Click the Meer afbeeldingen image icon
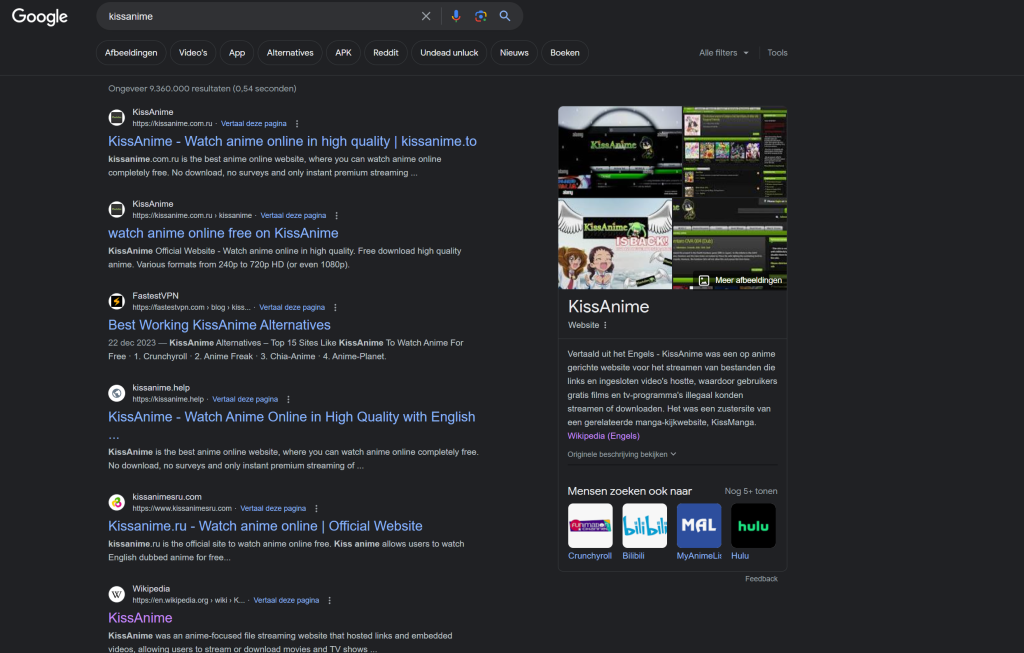Screen dimensions: 1024x653 tap(703, 280)
